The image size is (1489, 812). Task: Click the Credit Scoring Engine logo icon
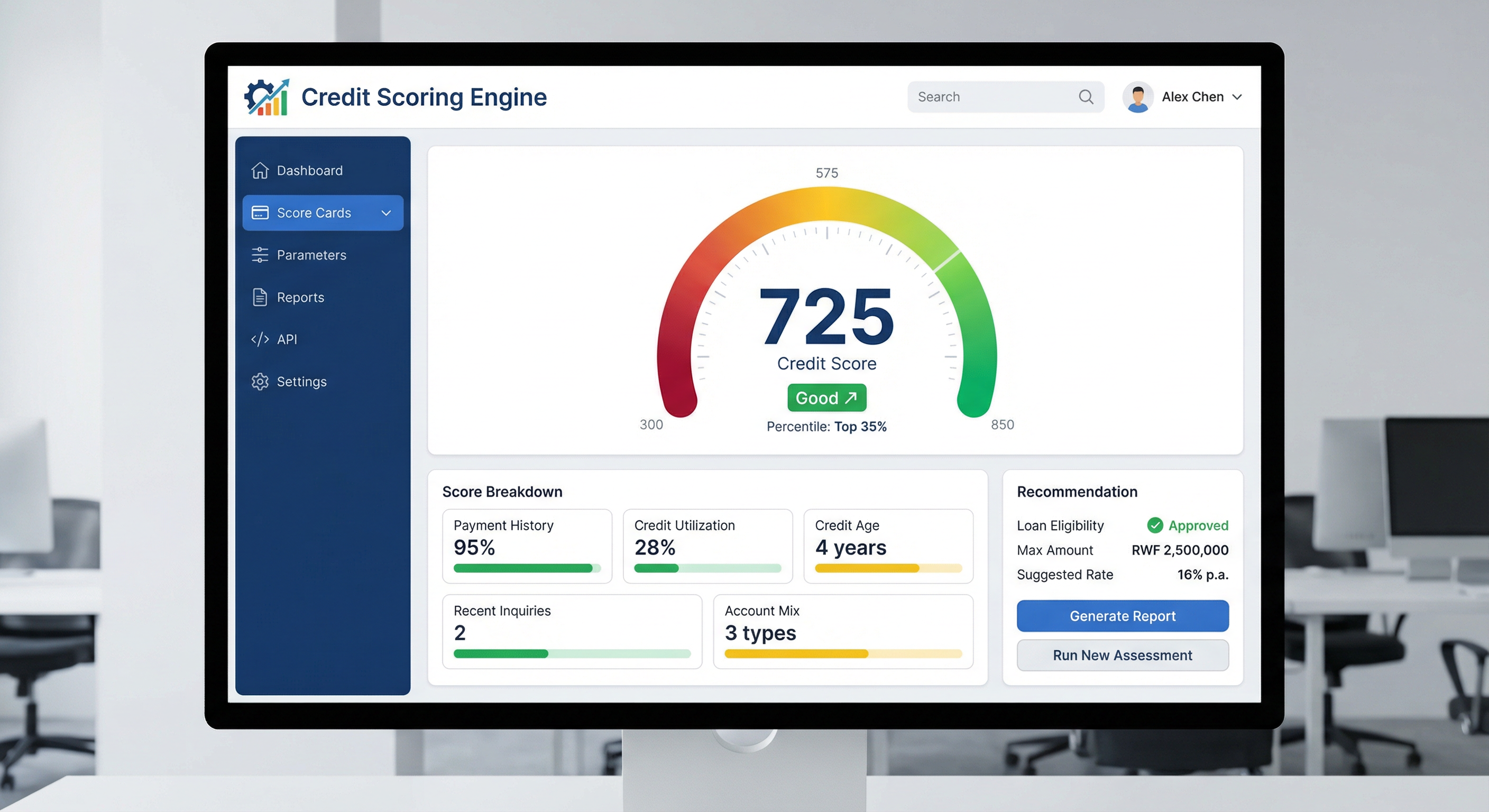tap(267, 97)
